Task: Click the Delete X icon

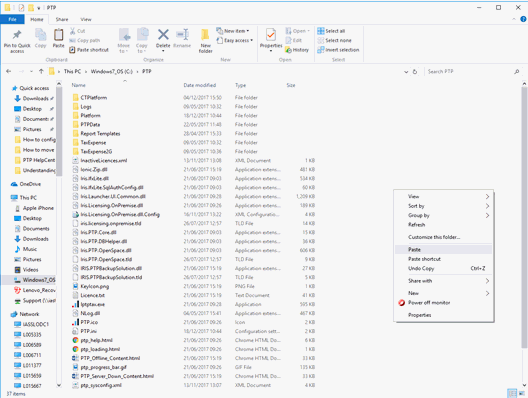Action: pos(163,35)
